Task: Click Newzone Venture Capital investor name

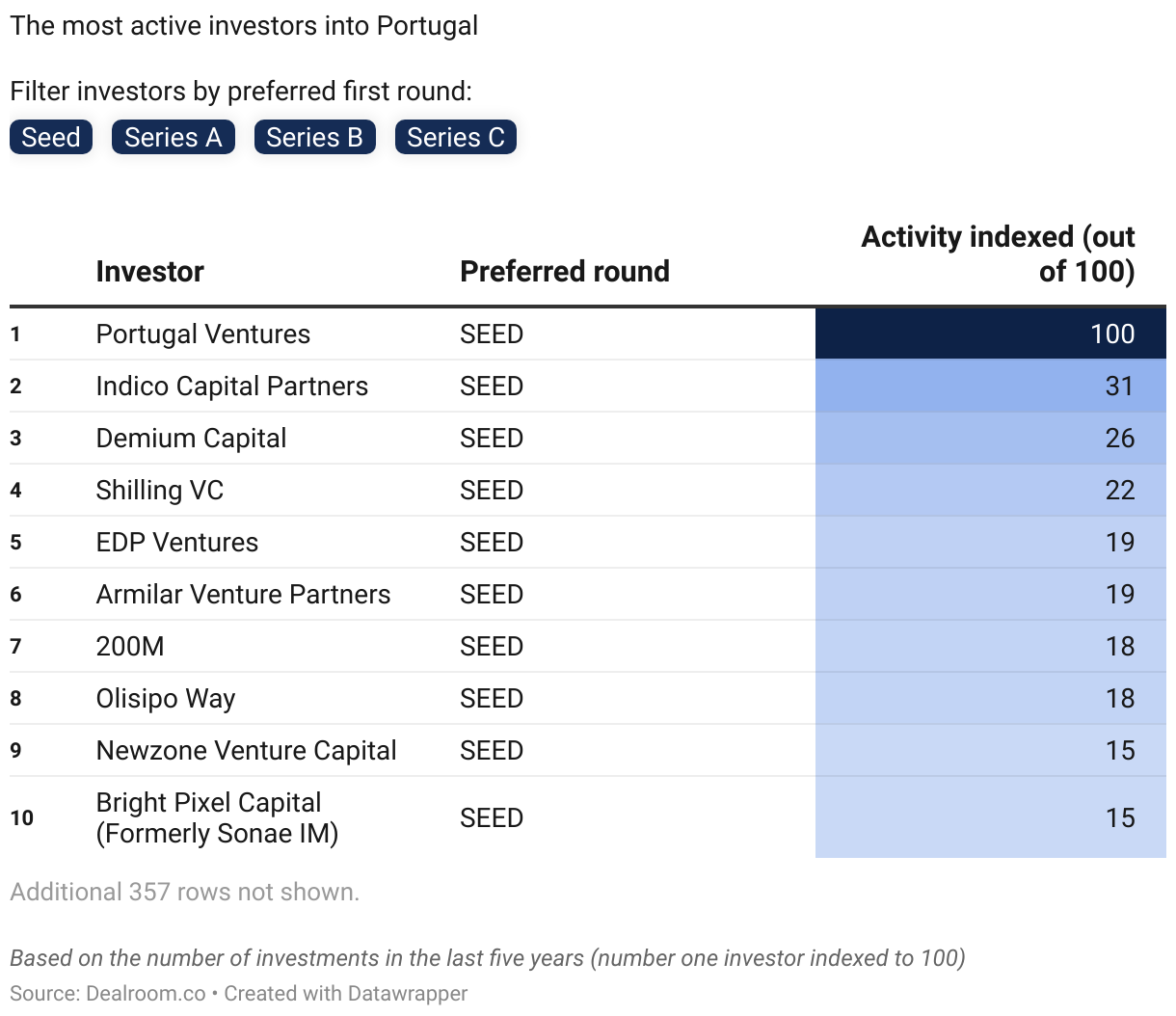Action: [x=246, y=751]
